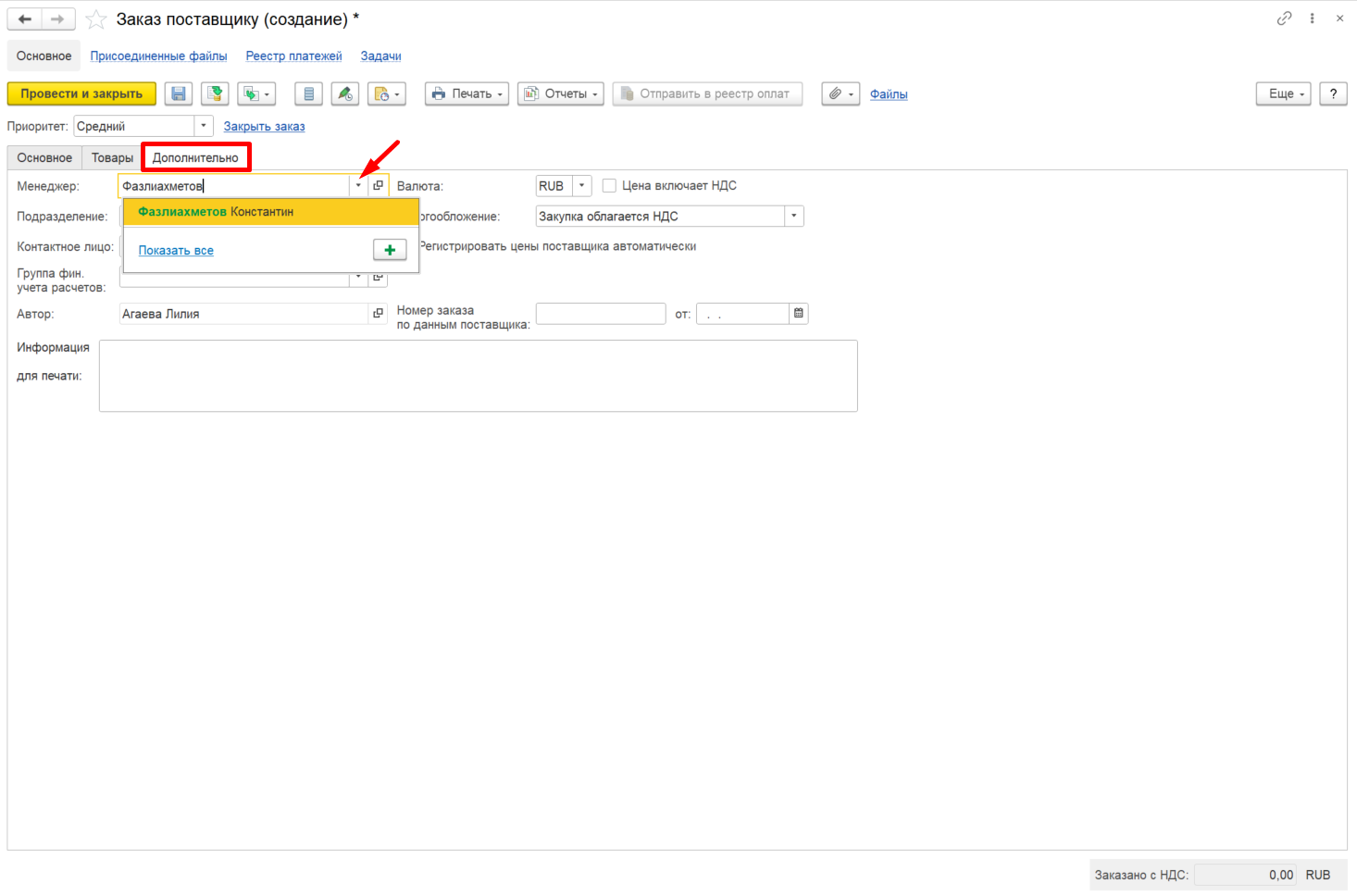This screenshot has width=1357, height=896.
Task: Enable Цена включает НДС checkbox
Action: 609,185
